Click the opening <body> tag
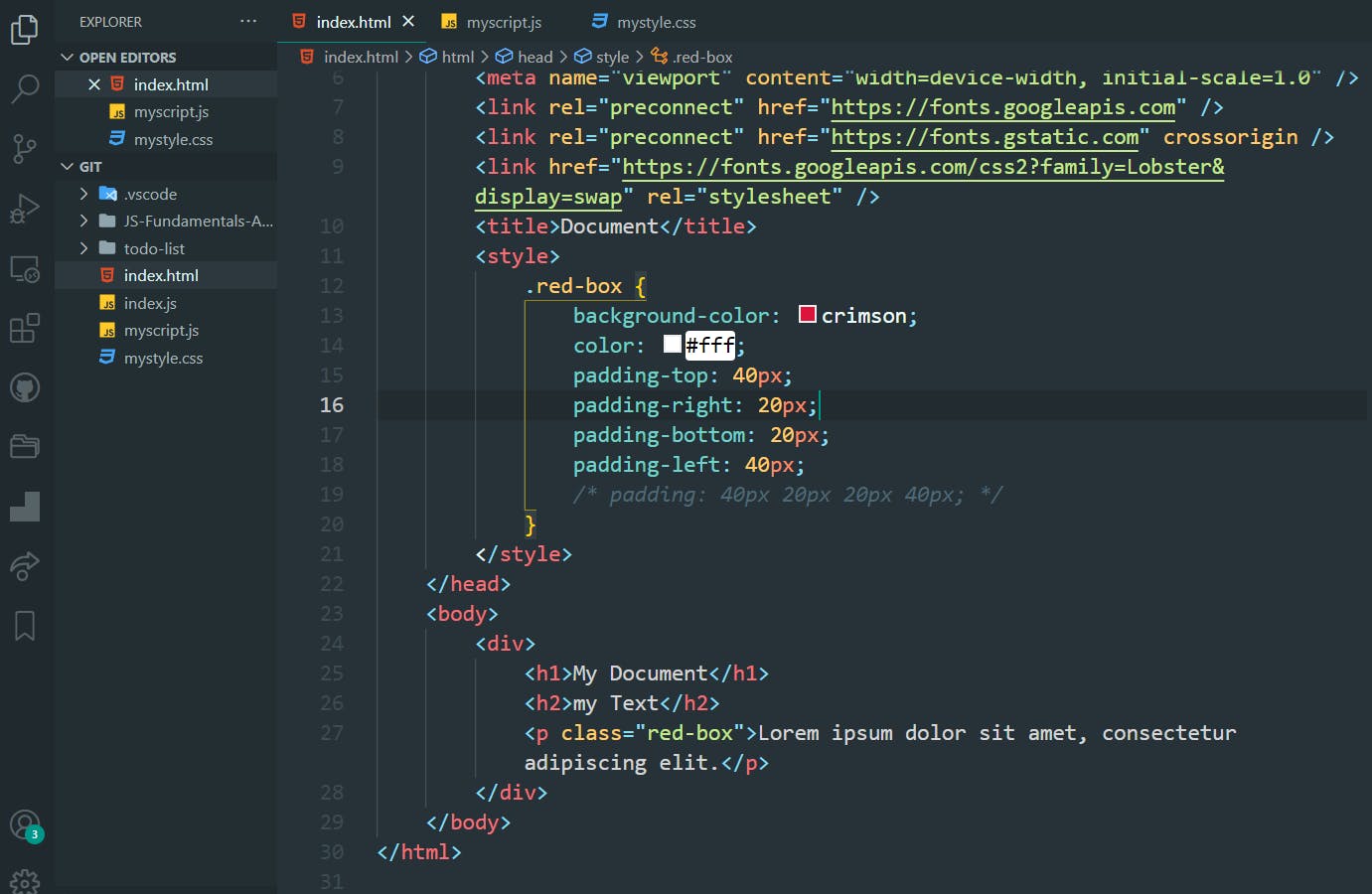This screenshot has width=1372, height=894. [462, 614]
